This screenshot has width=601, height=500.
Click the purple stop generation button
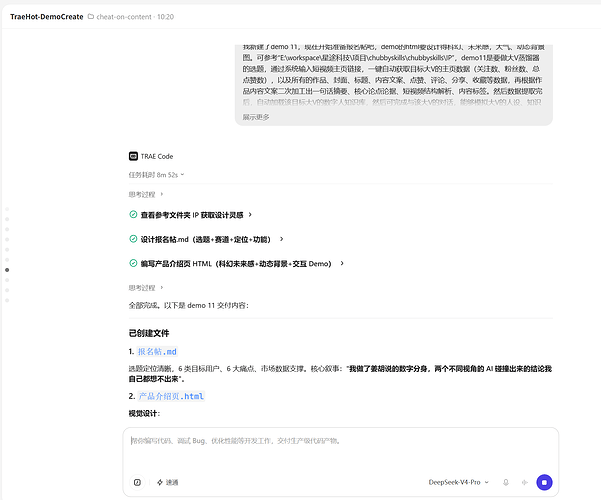(x=544, y=482)
